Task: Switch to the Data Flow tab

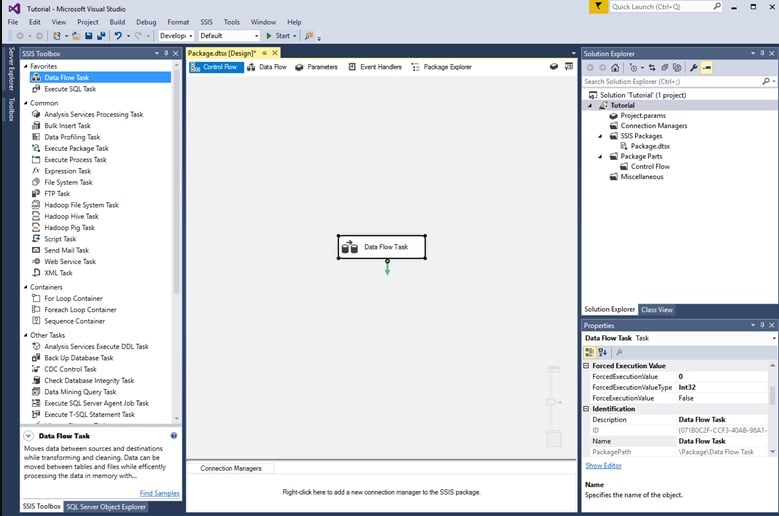Action: pyautogui.click(x=267, y=67)
